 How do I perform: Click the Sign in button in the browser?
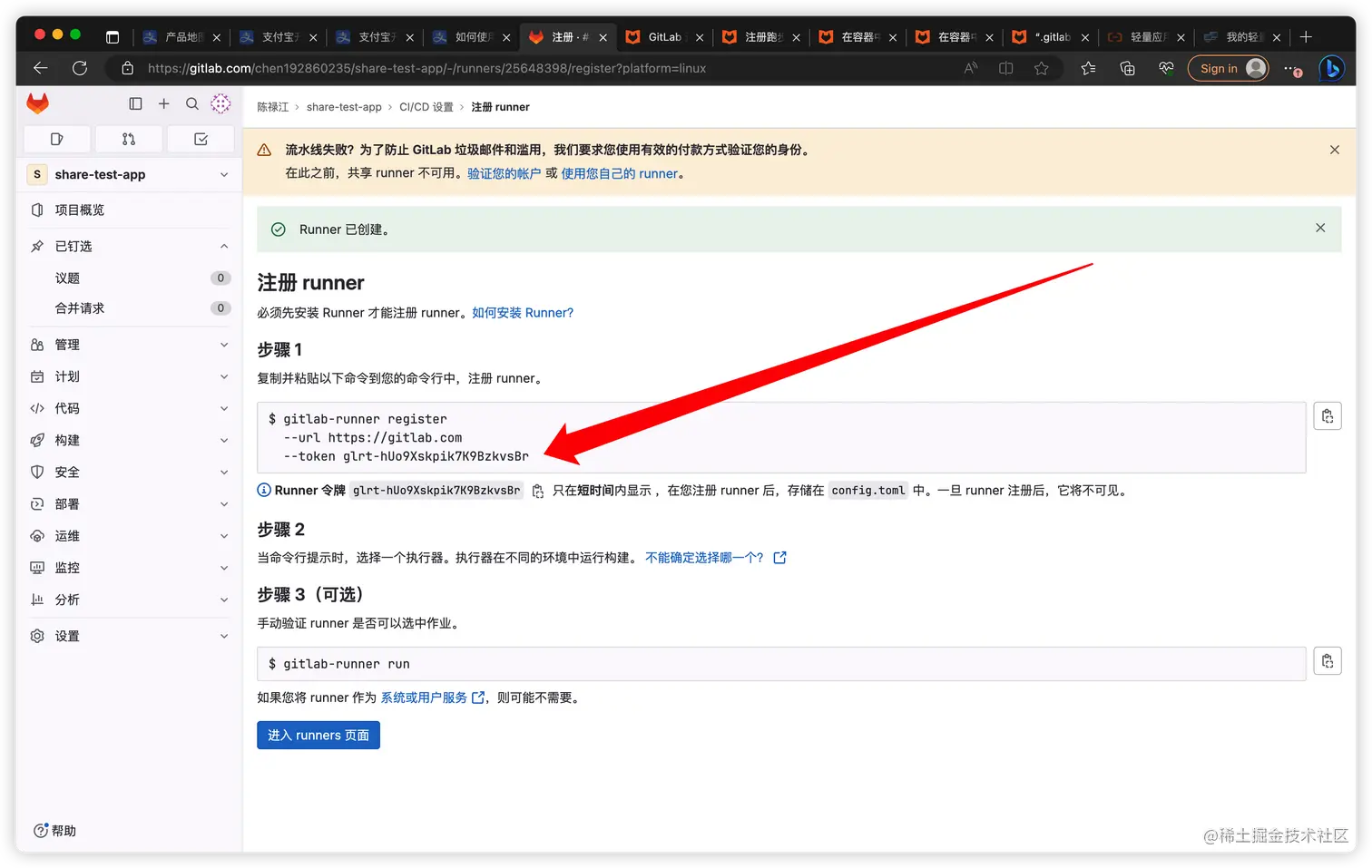tap(1228, 68)
